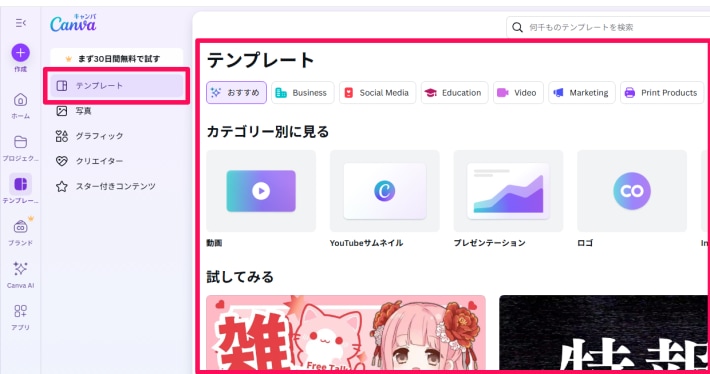
Task: Click the プレゼンテーション label text
Action: 489,243
